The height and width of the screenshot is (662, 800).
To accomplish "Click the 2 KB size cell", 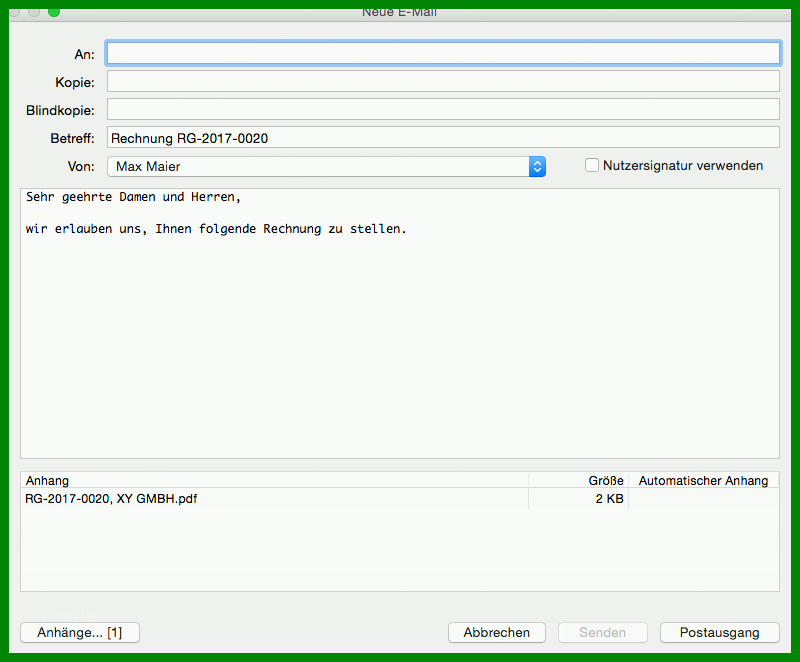I will tap(609, 499).
